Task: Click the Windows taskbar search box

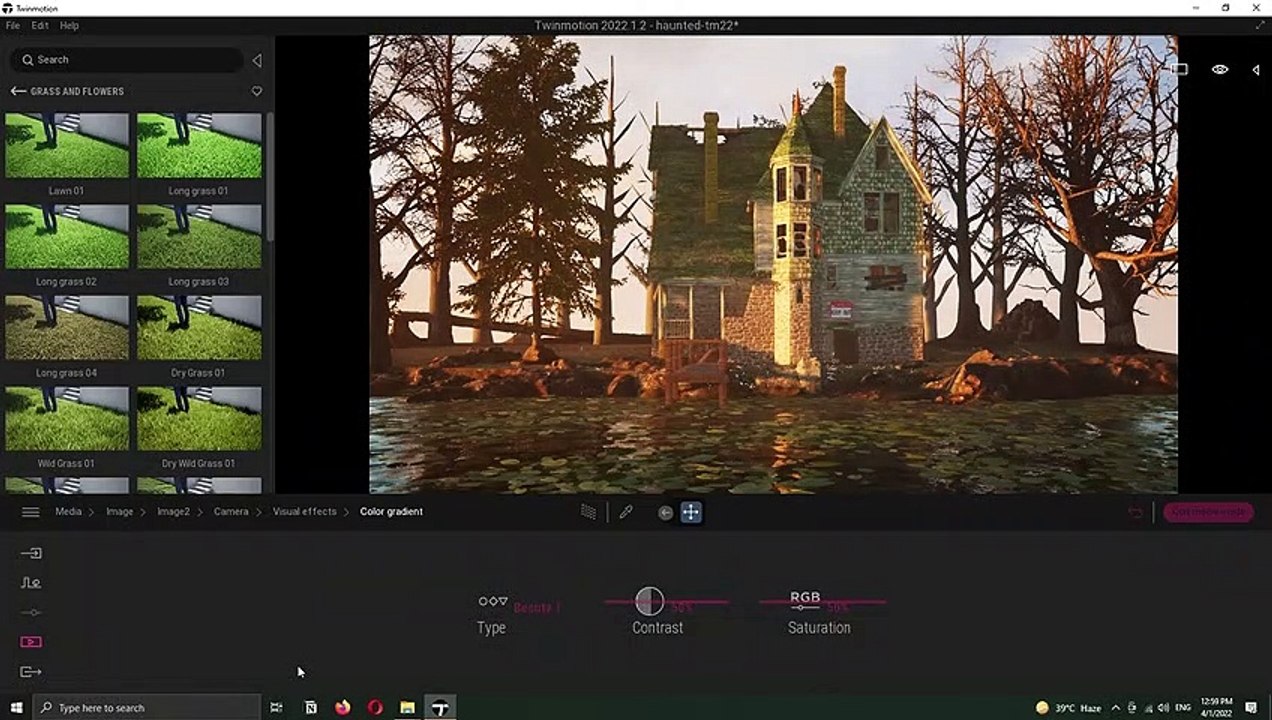Action: 147,708
